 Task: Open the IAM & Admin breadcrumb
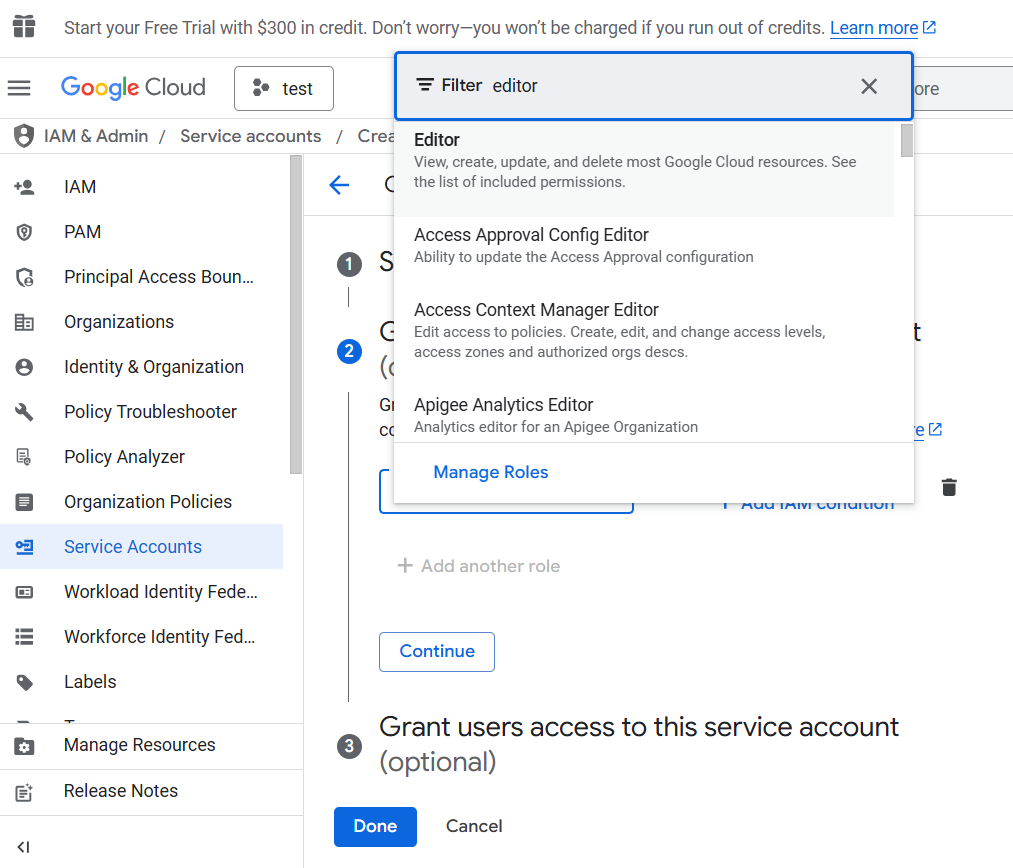[x=96, y=136]
